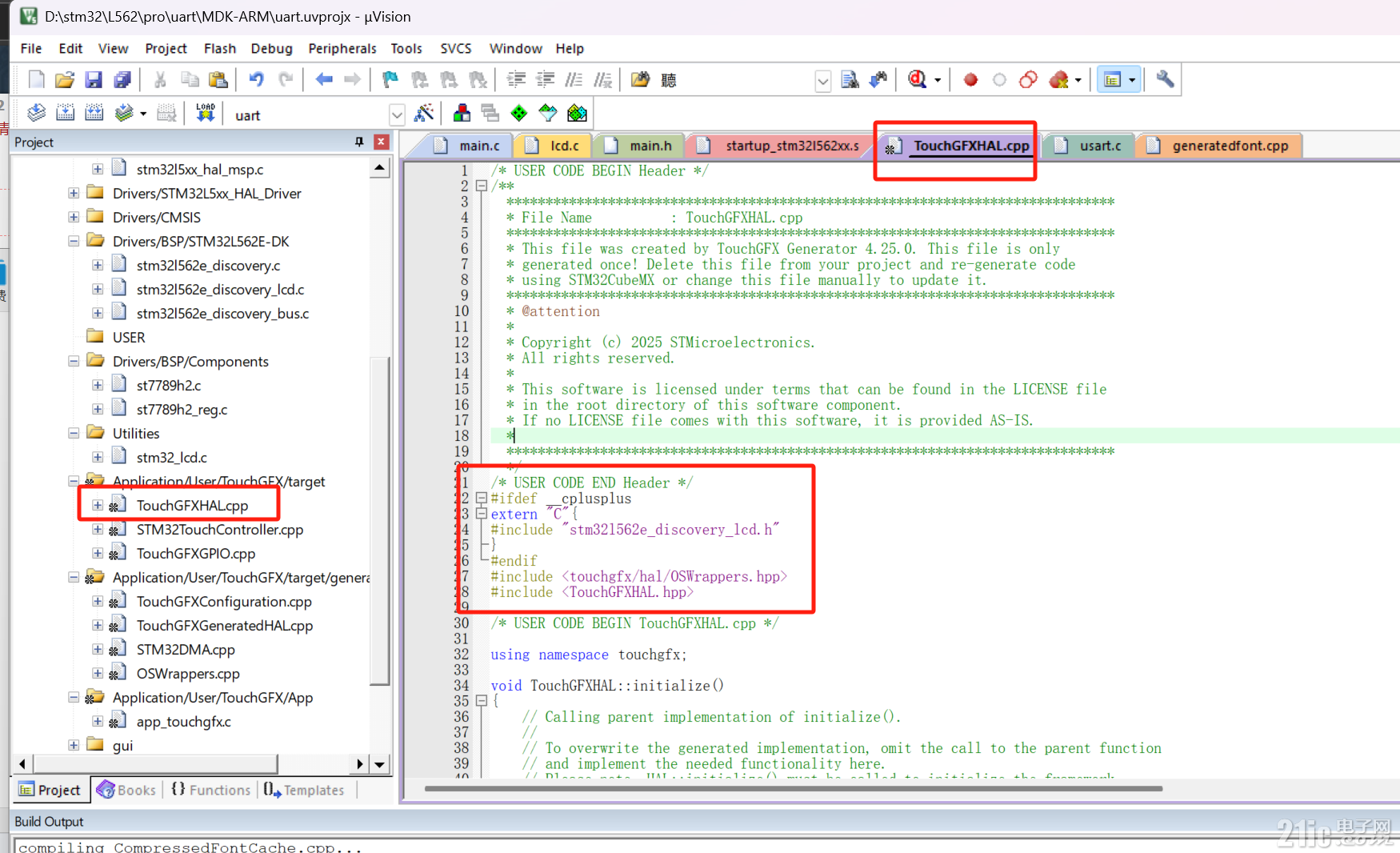This screenshot has width=1400, height=853.
Task: Open kill breakpoints dropdown arrow
Action: [1078, 80]
